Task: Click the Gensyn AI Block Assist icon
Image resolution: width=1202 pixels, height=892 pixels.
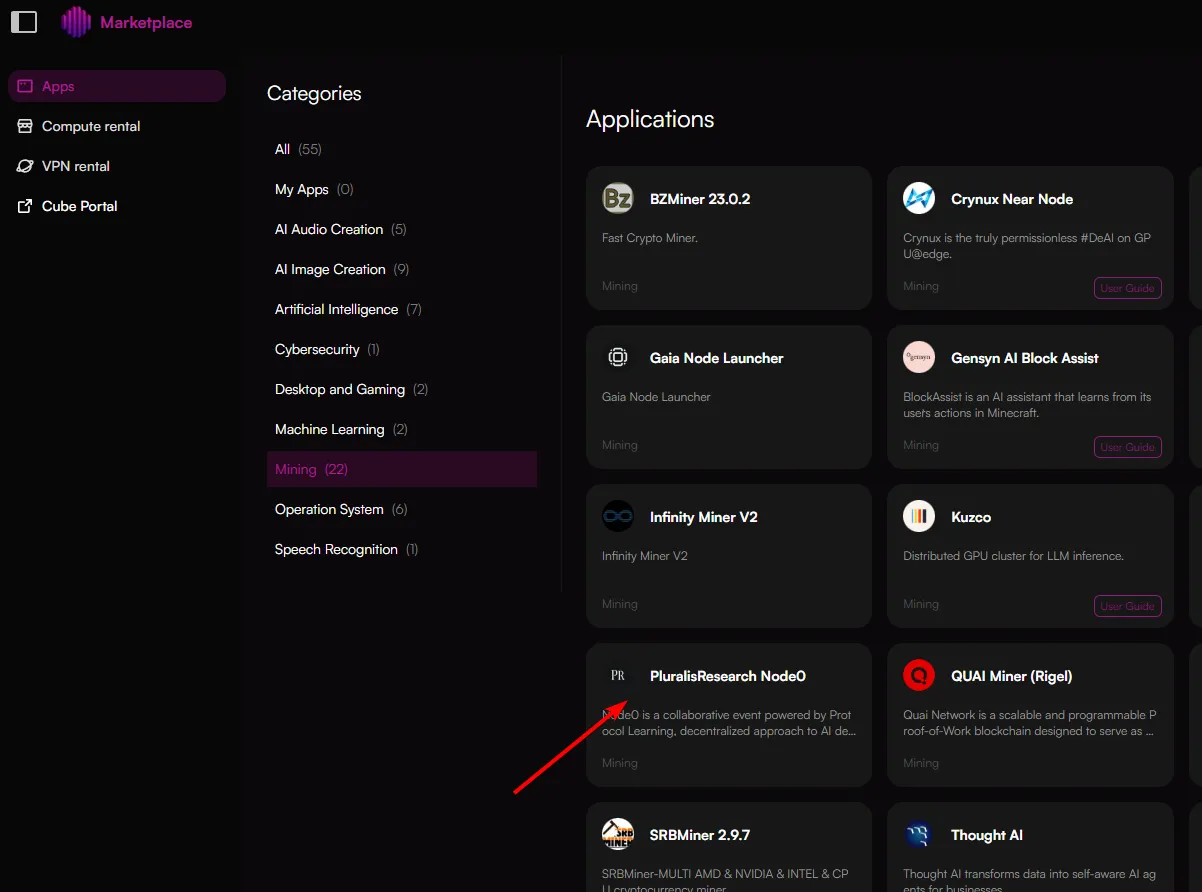Action: (x=919, y=358)
